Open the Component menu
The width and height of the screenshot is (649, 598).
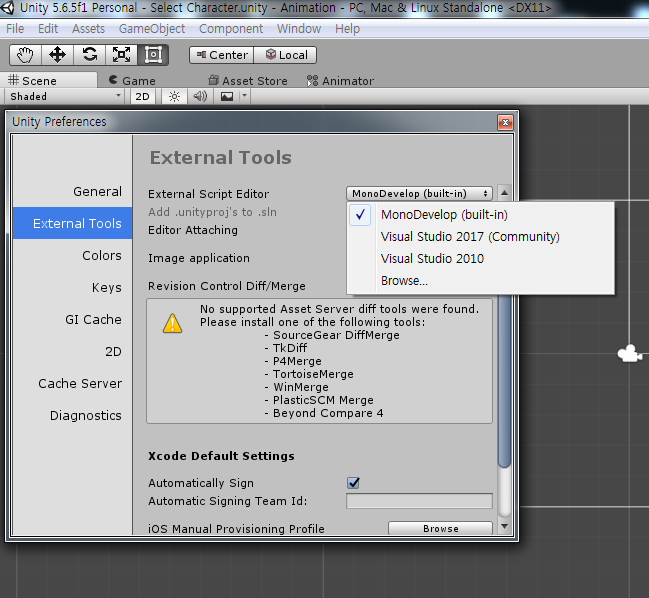click(231, 29)
